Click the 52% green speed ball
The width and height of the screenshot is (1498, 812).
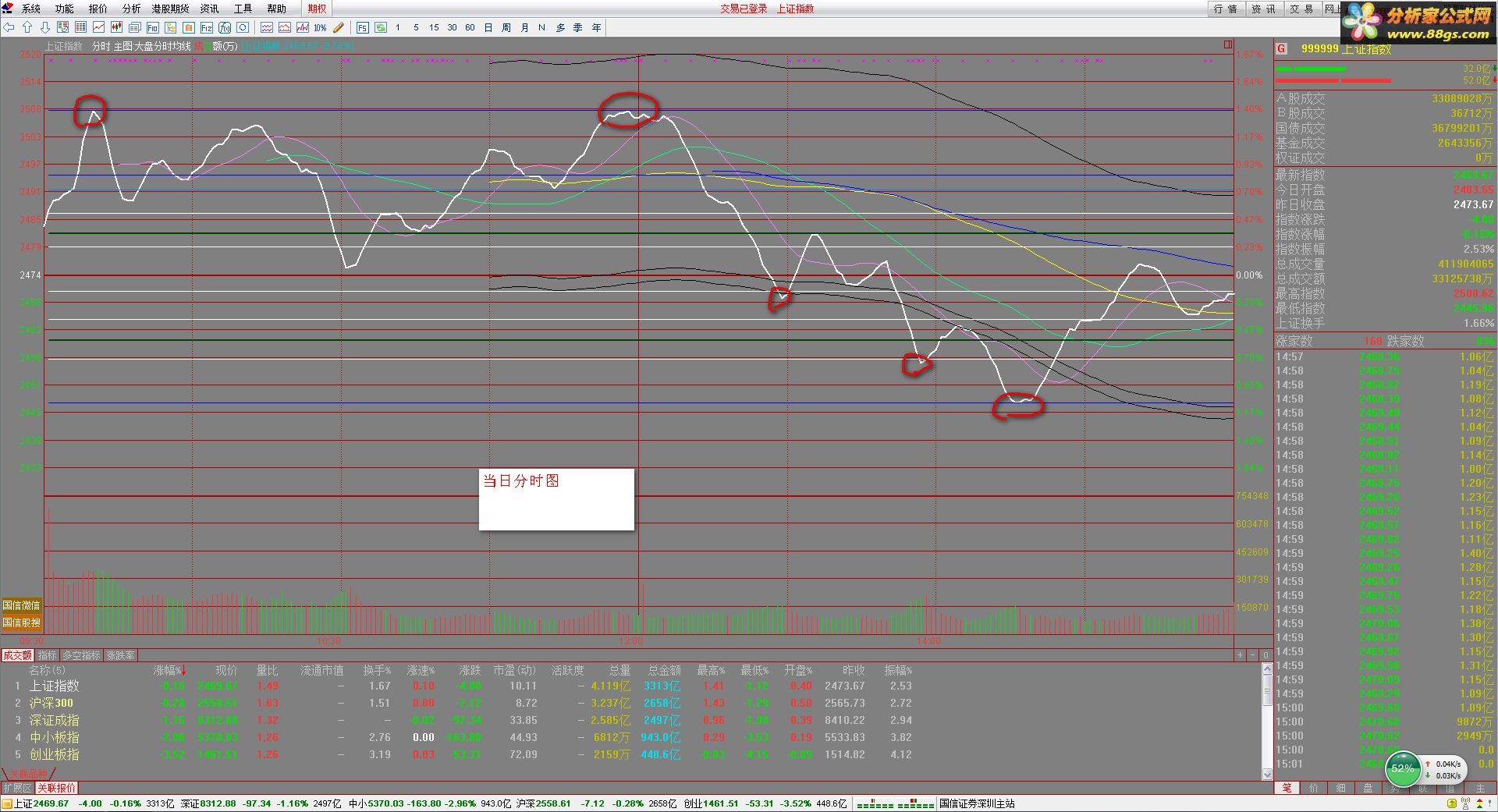click(1402, 769)
